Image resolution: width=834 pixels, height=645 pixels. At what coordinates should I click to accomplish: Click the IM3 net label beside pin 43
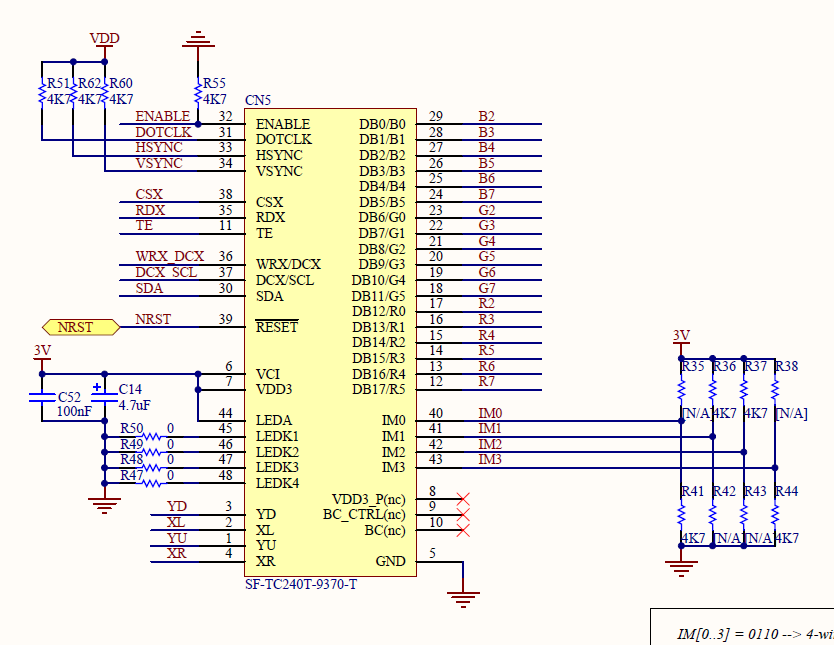pyautogui.click(x=490, y=459)
